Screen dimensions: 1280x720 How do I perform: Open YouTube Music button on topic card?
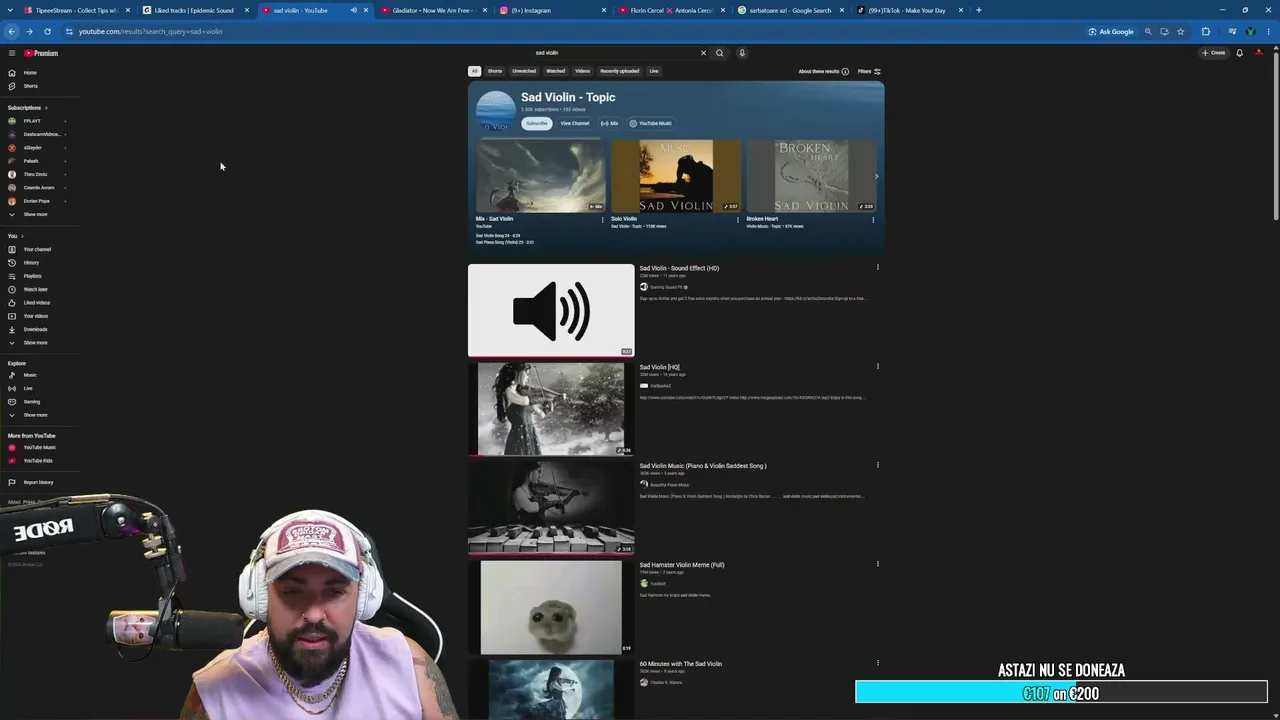pyautogui.click(x=651, y=123)
